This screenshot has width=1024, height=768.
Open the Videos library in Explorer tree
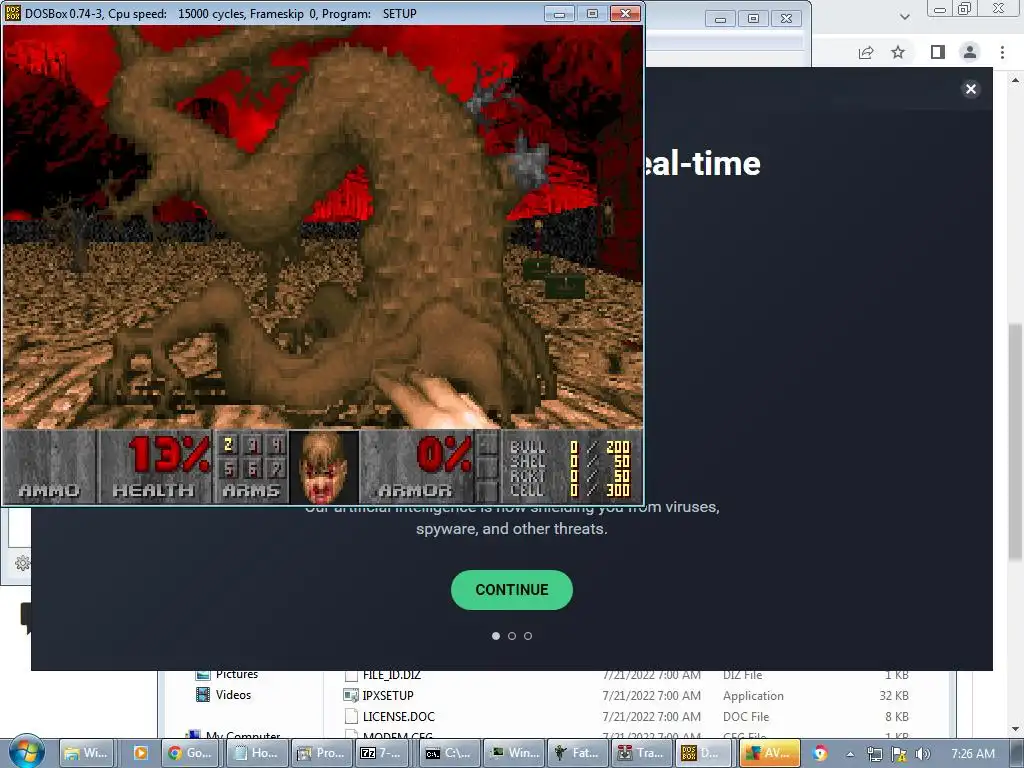click(x=233, y=695)
